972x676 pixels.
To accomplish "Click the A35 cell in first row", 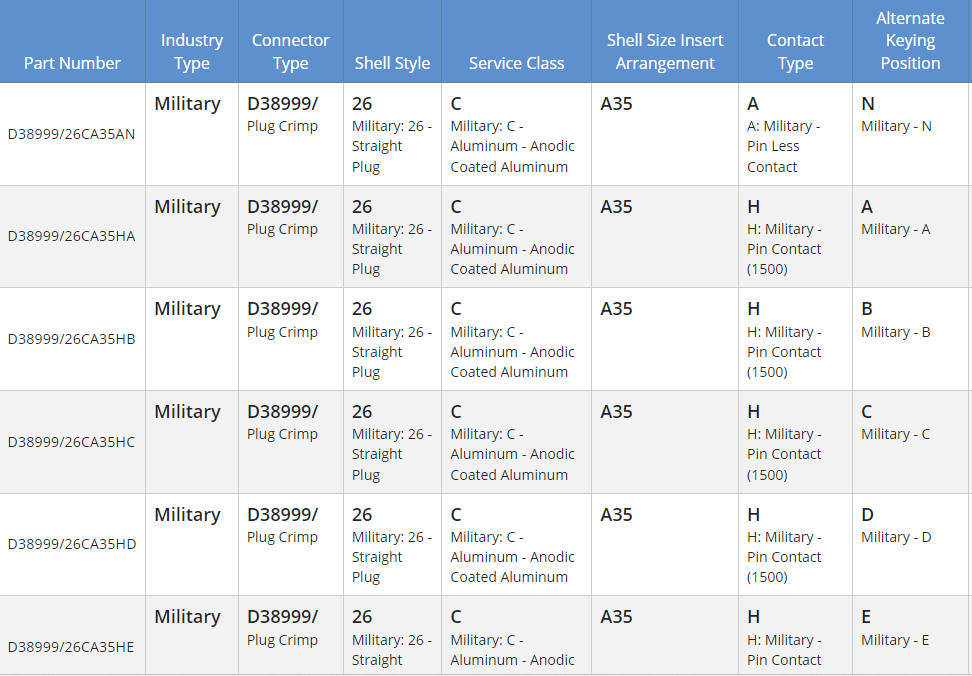I will point(616,104).
